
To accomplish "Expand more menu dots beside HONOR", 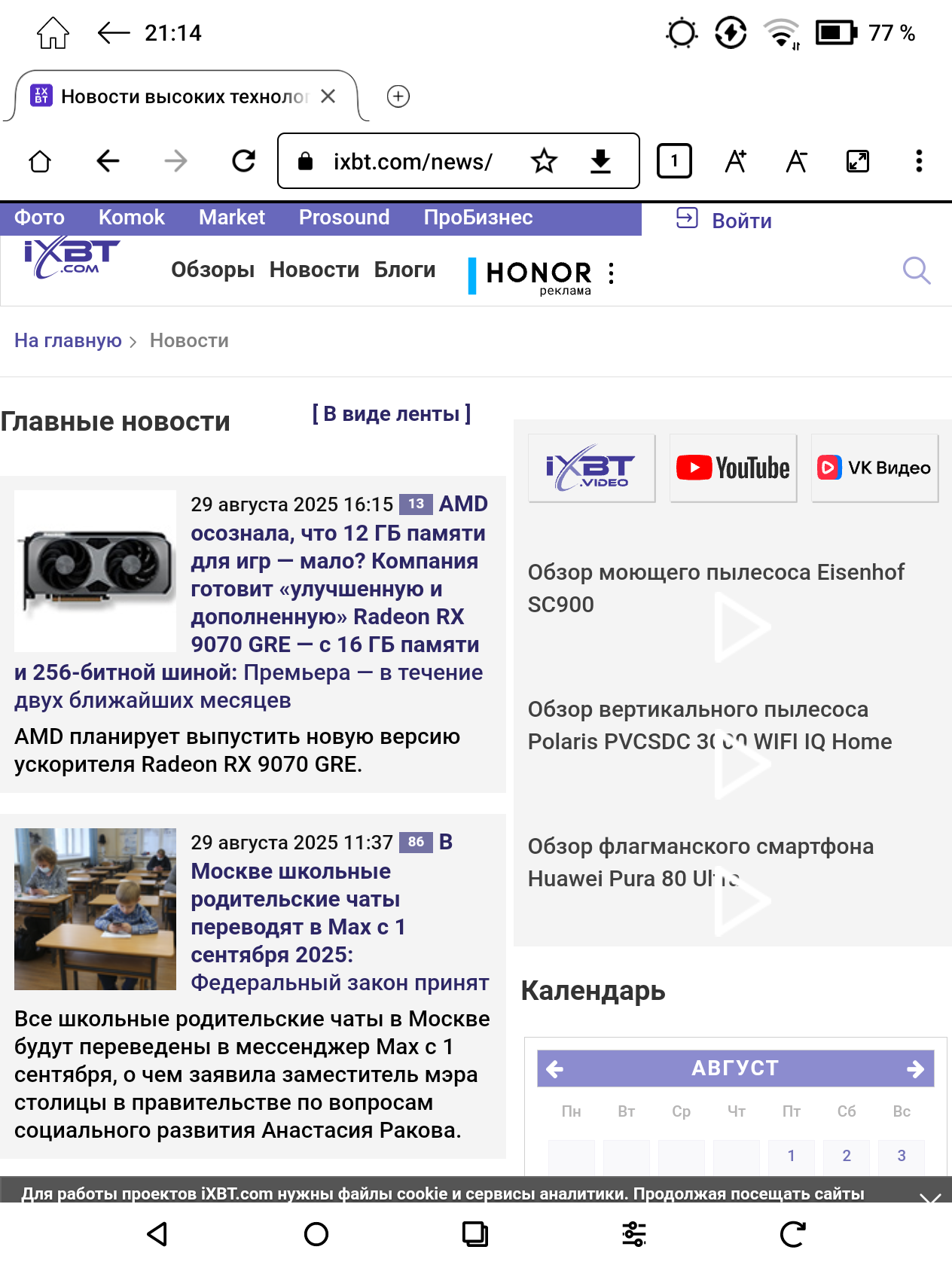I will (x=612, y=273).
